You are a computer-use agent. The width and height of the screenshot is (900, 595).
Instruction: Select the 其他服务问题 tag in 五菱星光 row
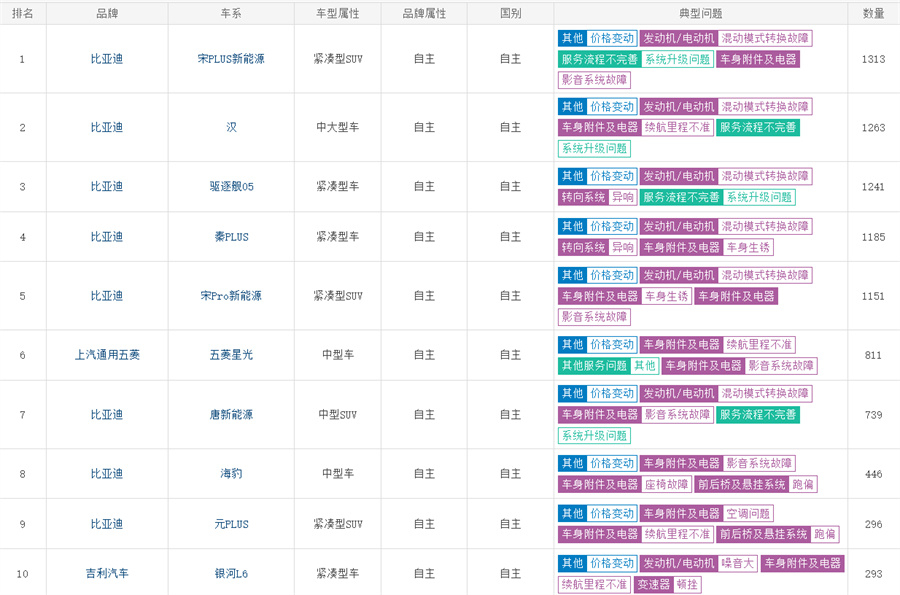[594, 365]
